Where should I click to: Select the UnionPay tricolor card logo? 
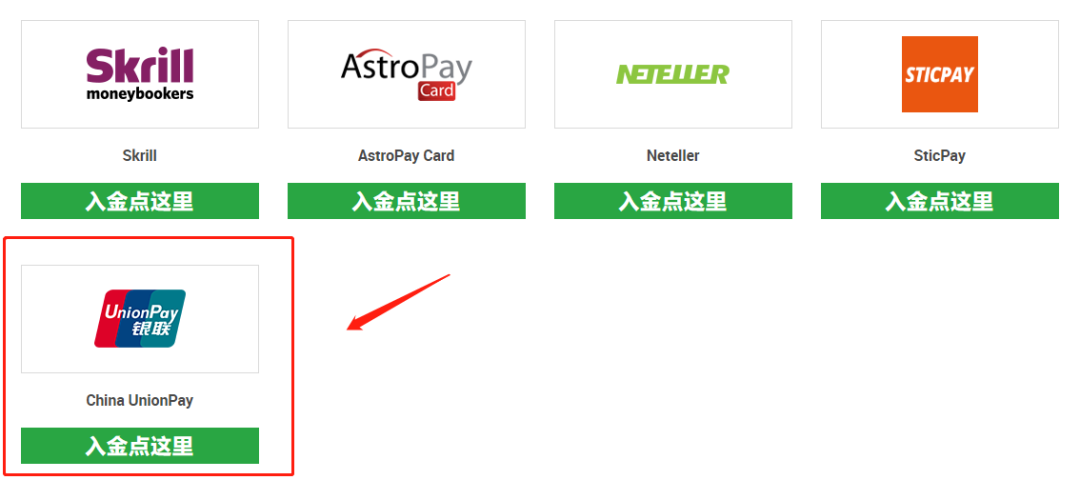(140, 318)
